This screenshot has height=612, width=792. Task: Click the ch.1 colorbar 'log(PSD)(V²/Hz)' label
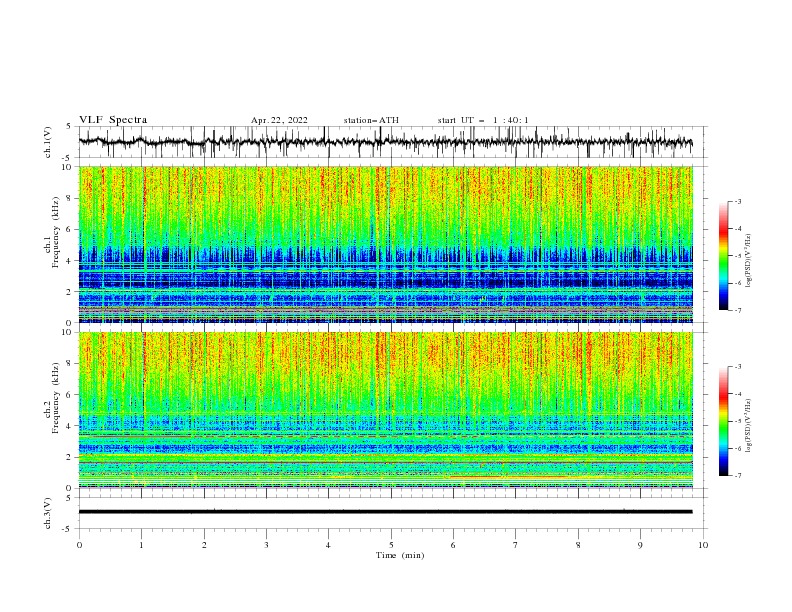748,260
